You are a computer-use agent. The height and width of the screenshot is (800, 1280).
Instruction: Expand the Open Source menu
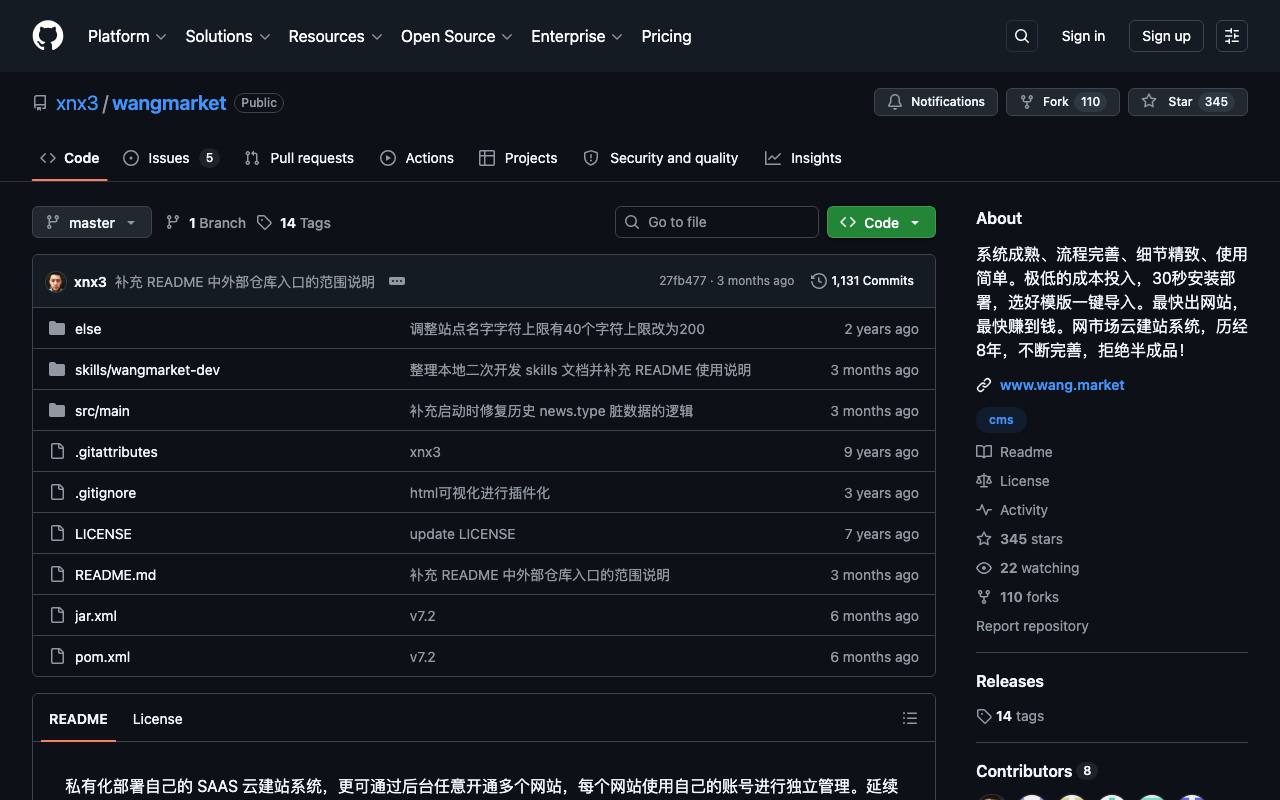[457, 36]
